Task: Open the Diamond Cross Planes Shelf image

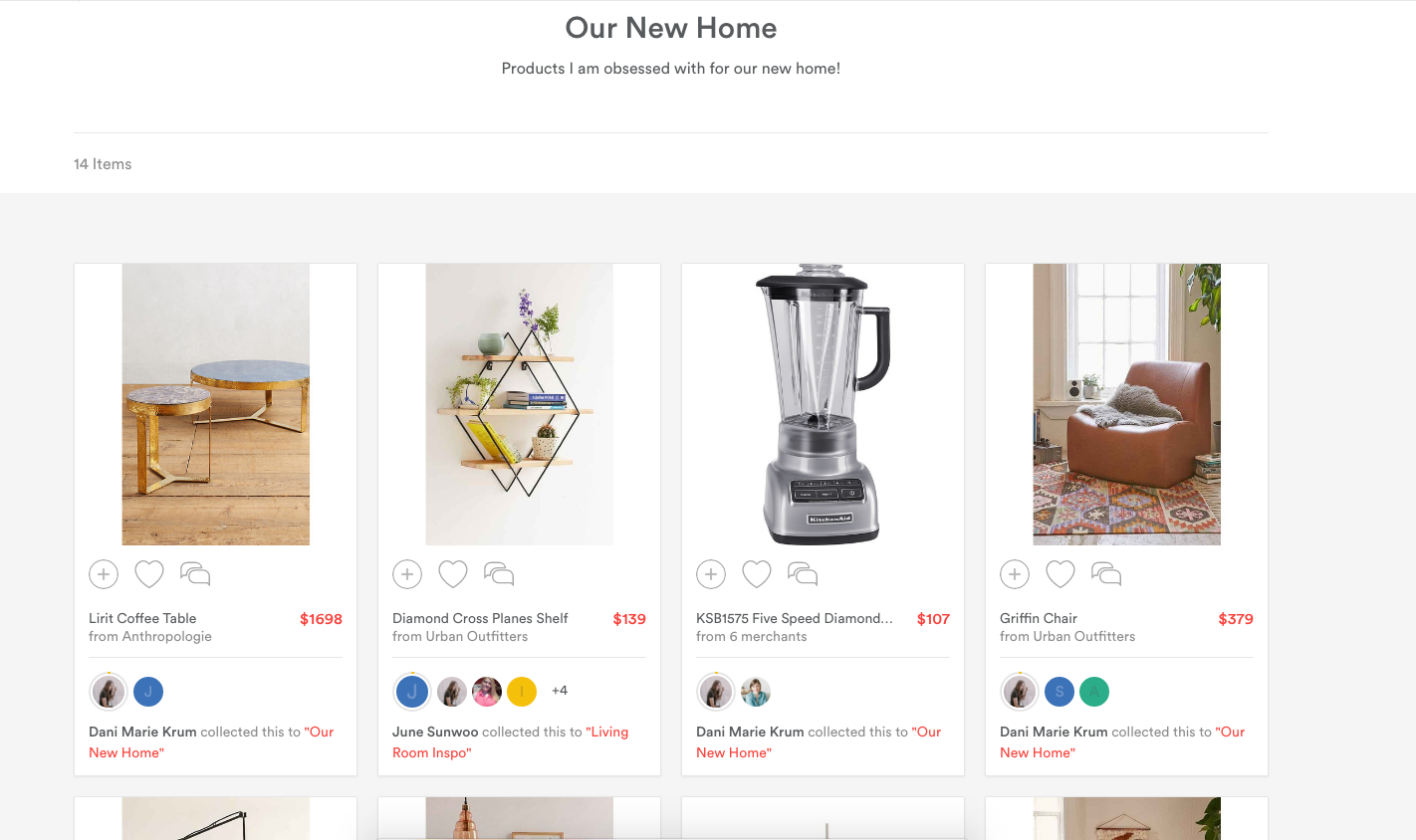Action: tap(519, 404)
